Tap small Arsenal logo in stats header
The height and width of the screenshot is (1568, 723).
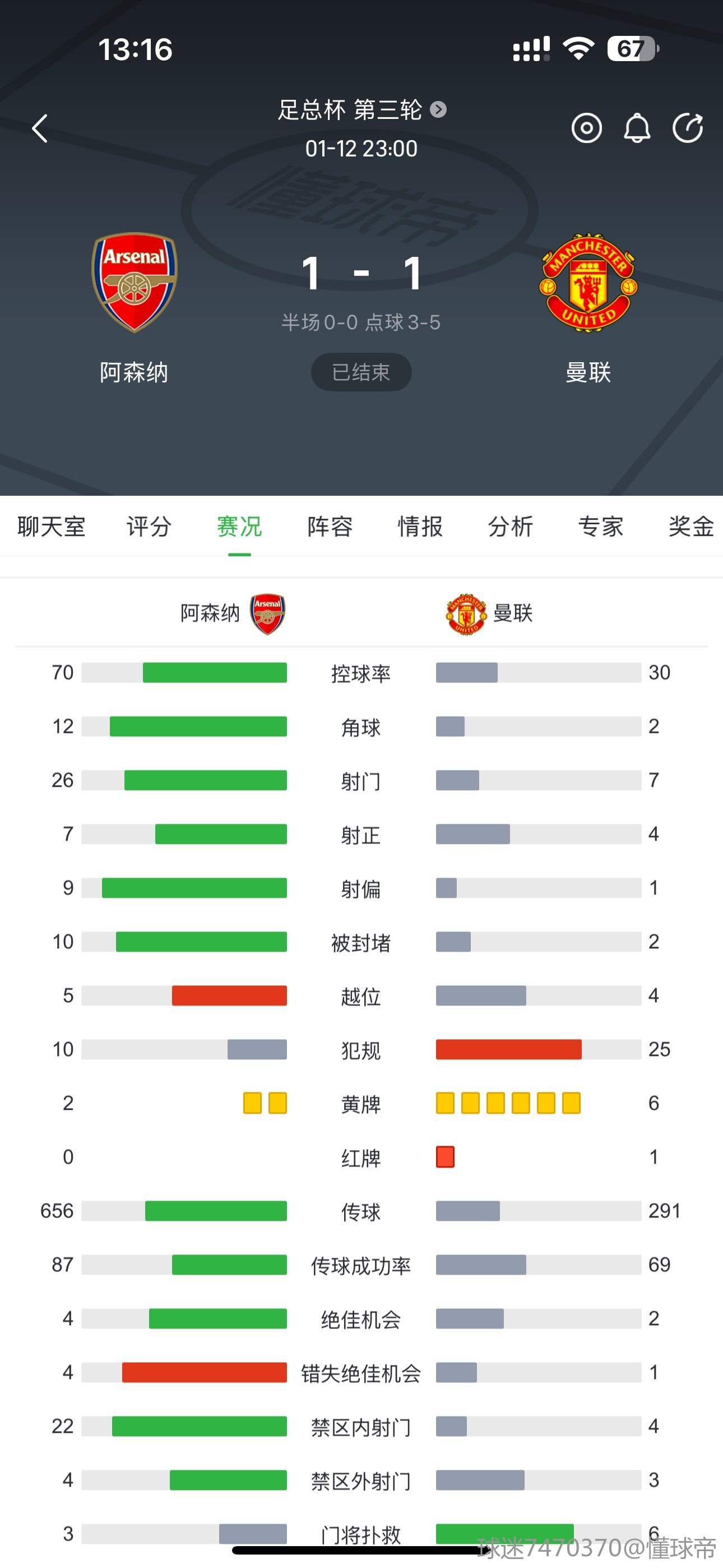click(267, 614)
